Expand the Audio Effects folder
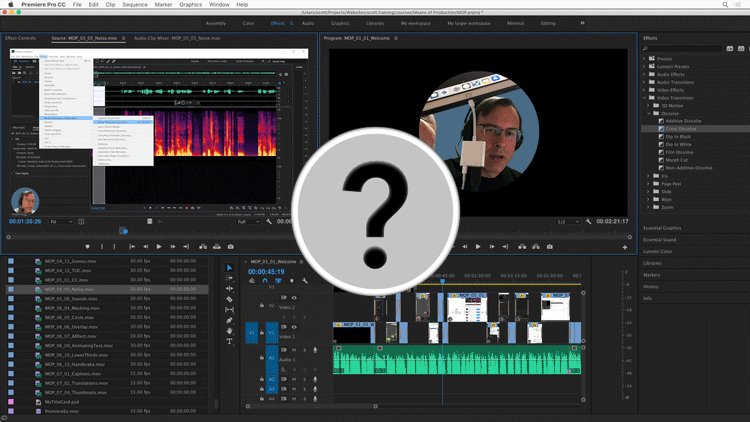 (x=644, y=75)
